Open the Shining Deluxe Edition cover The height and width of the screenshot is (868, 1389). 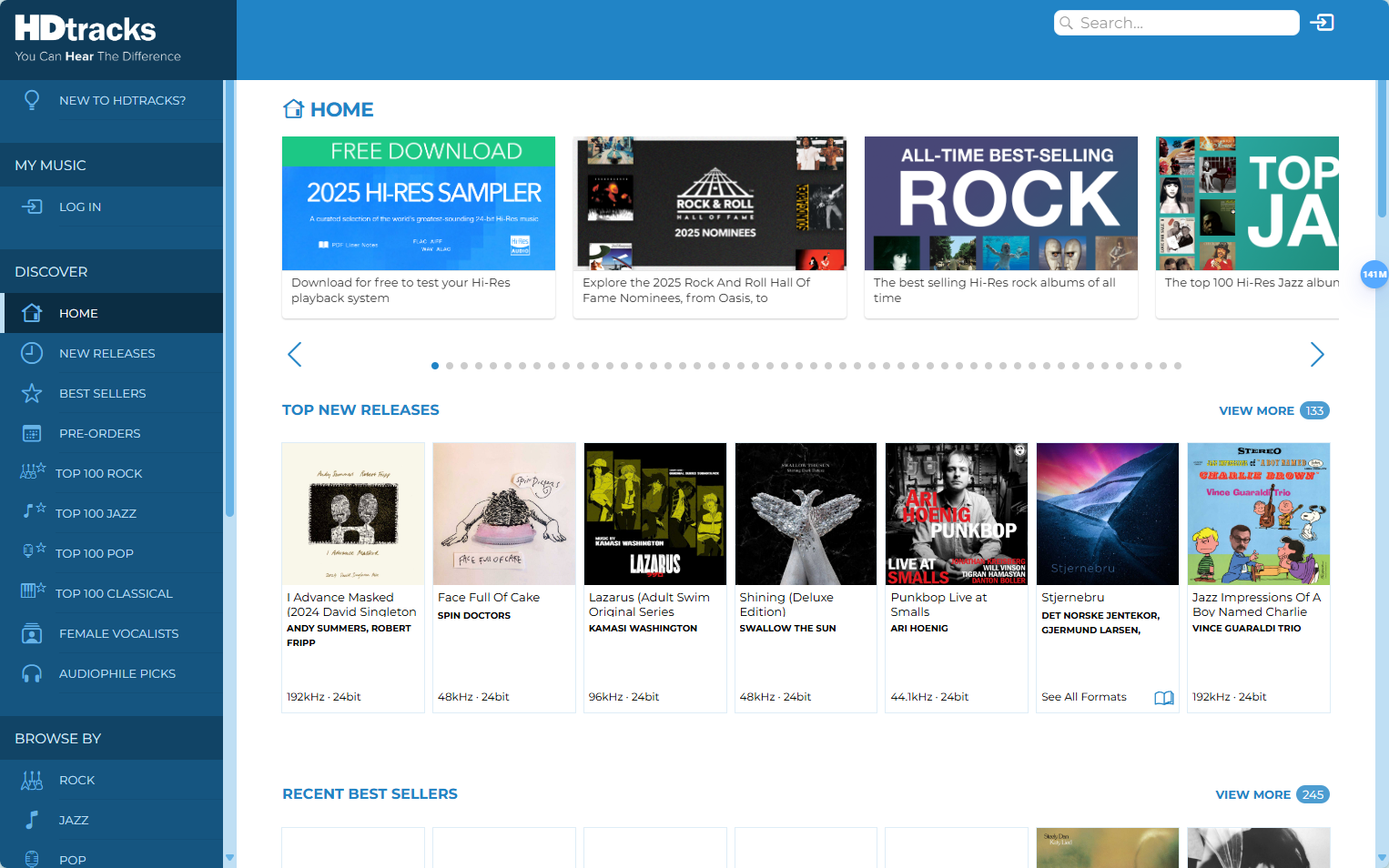click(806, 514)
